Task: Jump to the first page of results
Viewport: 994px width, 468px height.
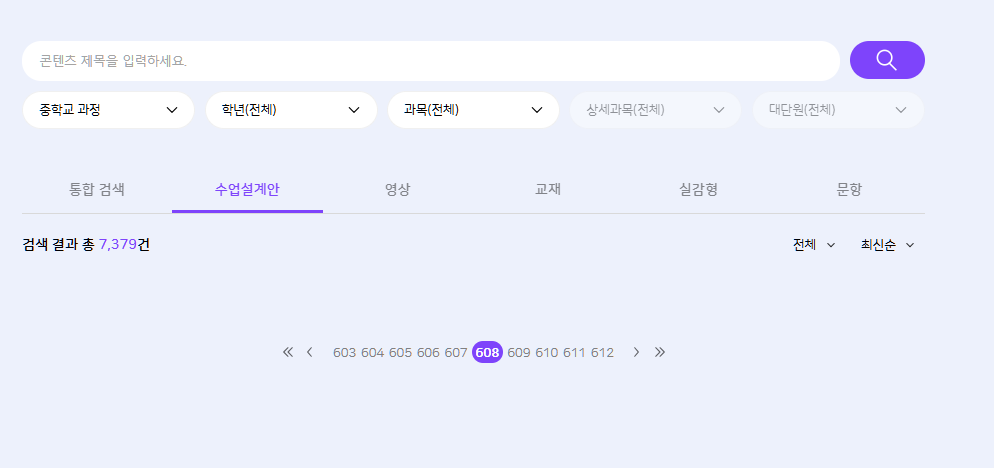Action: tap(288, 352)
